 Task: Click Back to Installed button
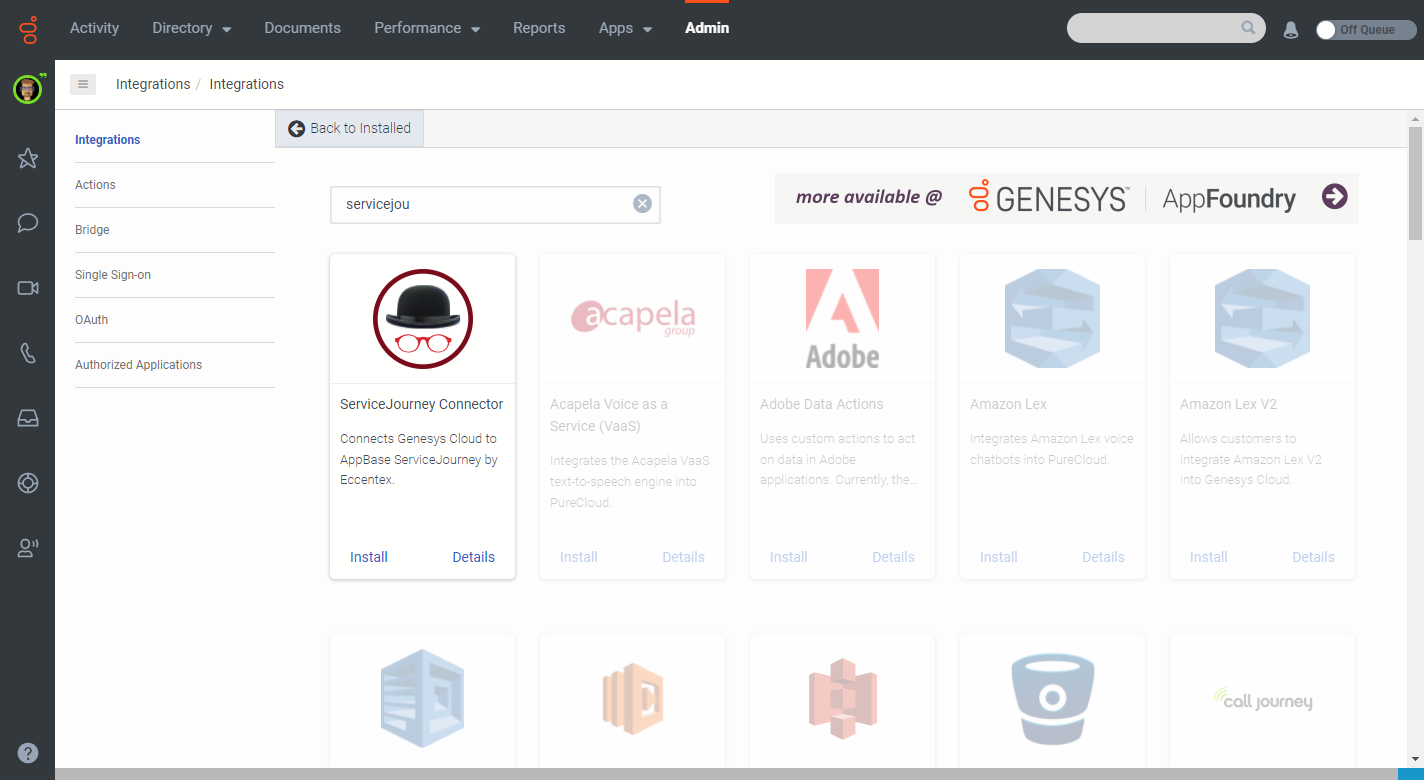pos(350,128)
